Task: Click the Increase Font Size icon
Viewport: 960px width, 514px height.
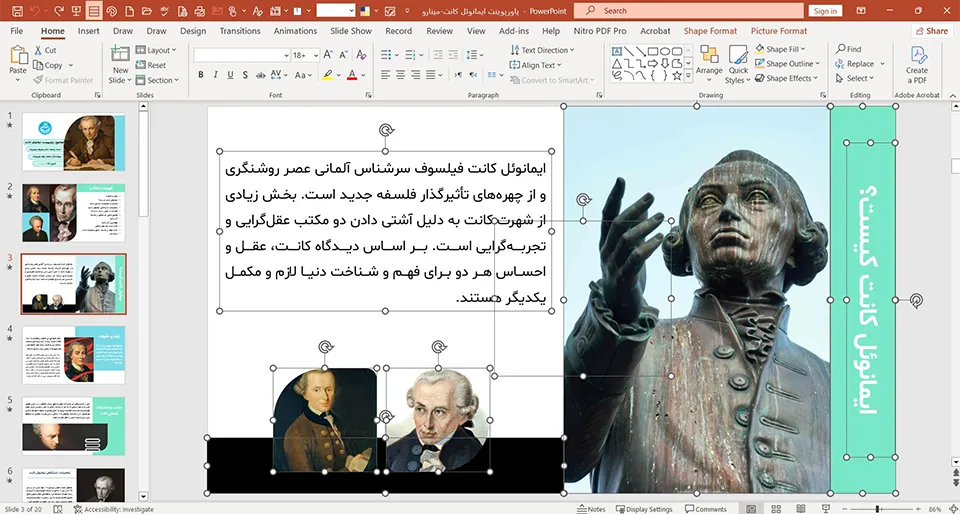Action: (328, 55)
